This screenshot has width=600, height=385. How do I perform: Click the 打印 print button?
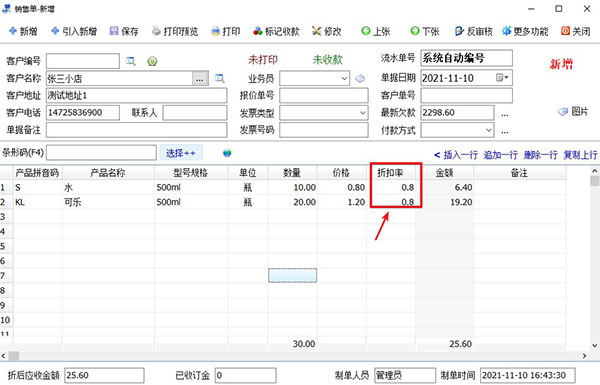tap(225, 31)
